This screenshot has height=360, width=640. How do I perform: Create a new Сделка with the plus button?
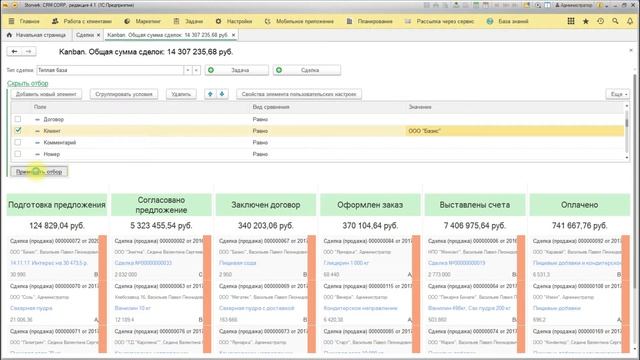click(307, 70)
